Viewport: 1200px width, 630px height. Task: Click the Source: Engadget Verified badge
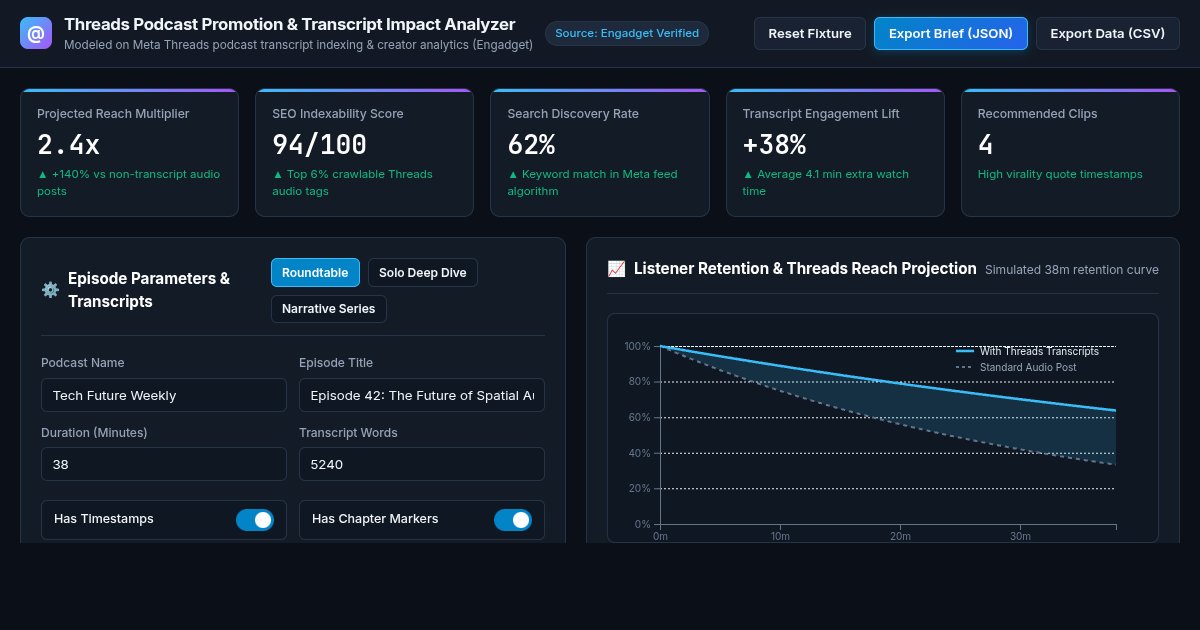coord(627,33)
